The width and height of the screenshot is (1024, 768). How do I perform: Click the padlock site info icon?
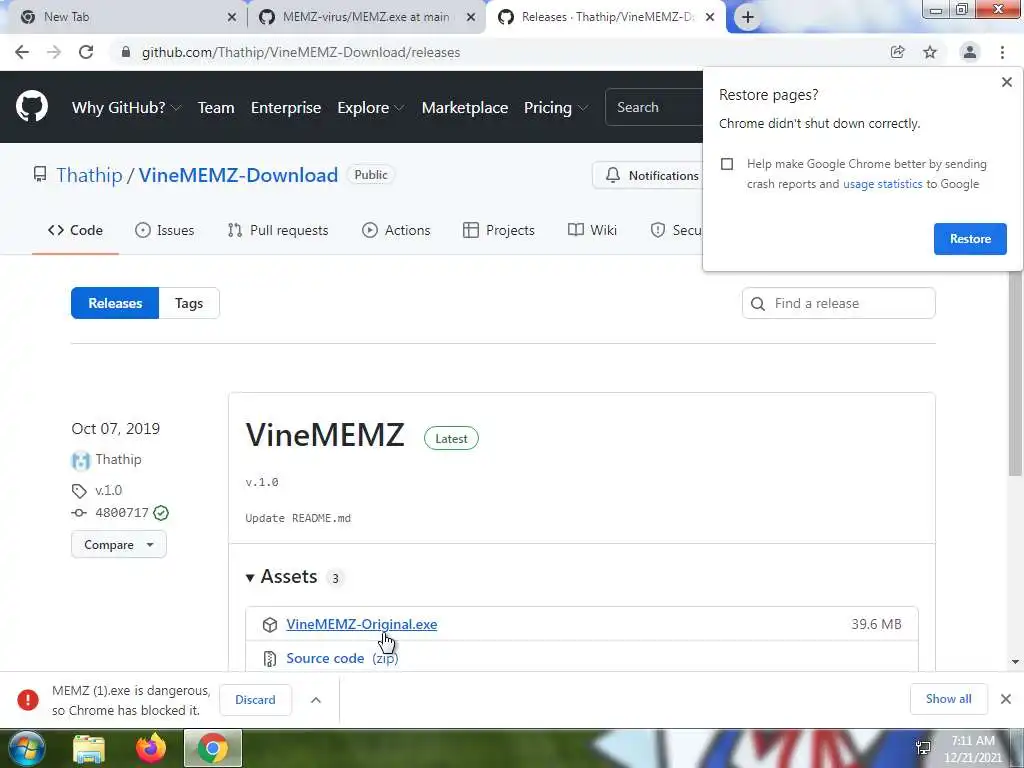[x=126, y=52]
